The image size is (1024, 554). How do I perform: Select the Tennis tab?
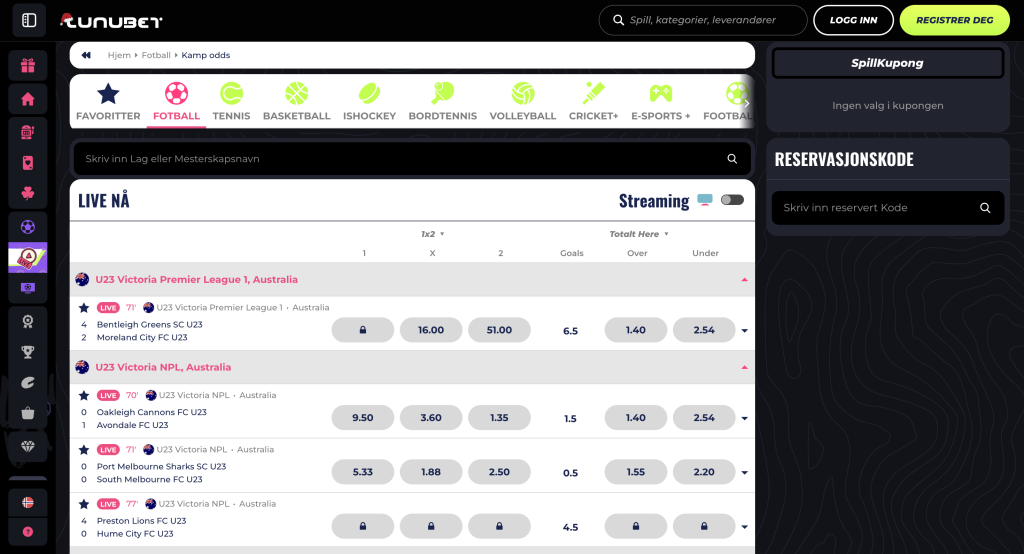coord(231,102)
